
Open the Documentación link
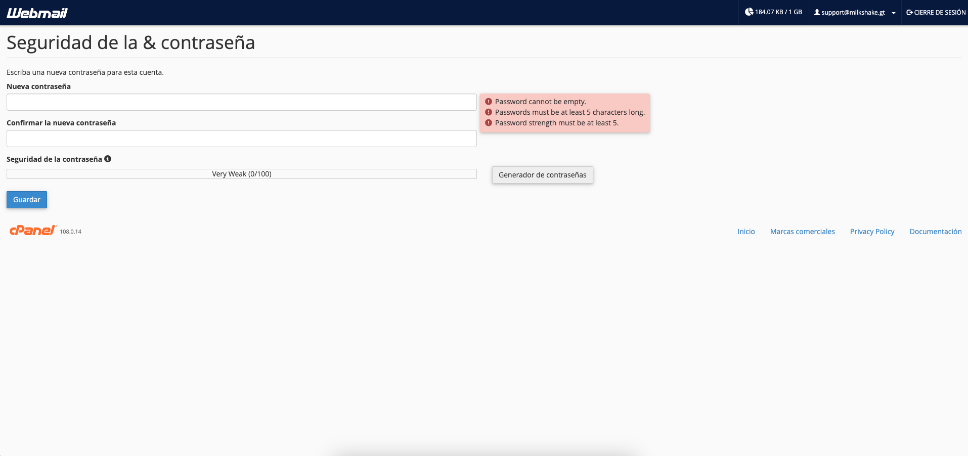point(935,231)
